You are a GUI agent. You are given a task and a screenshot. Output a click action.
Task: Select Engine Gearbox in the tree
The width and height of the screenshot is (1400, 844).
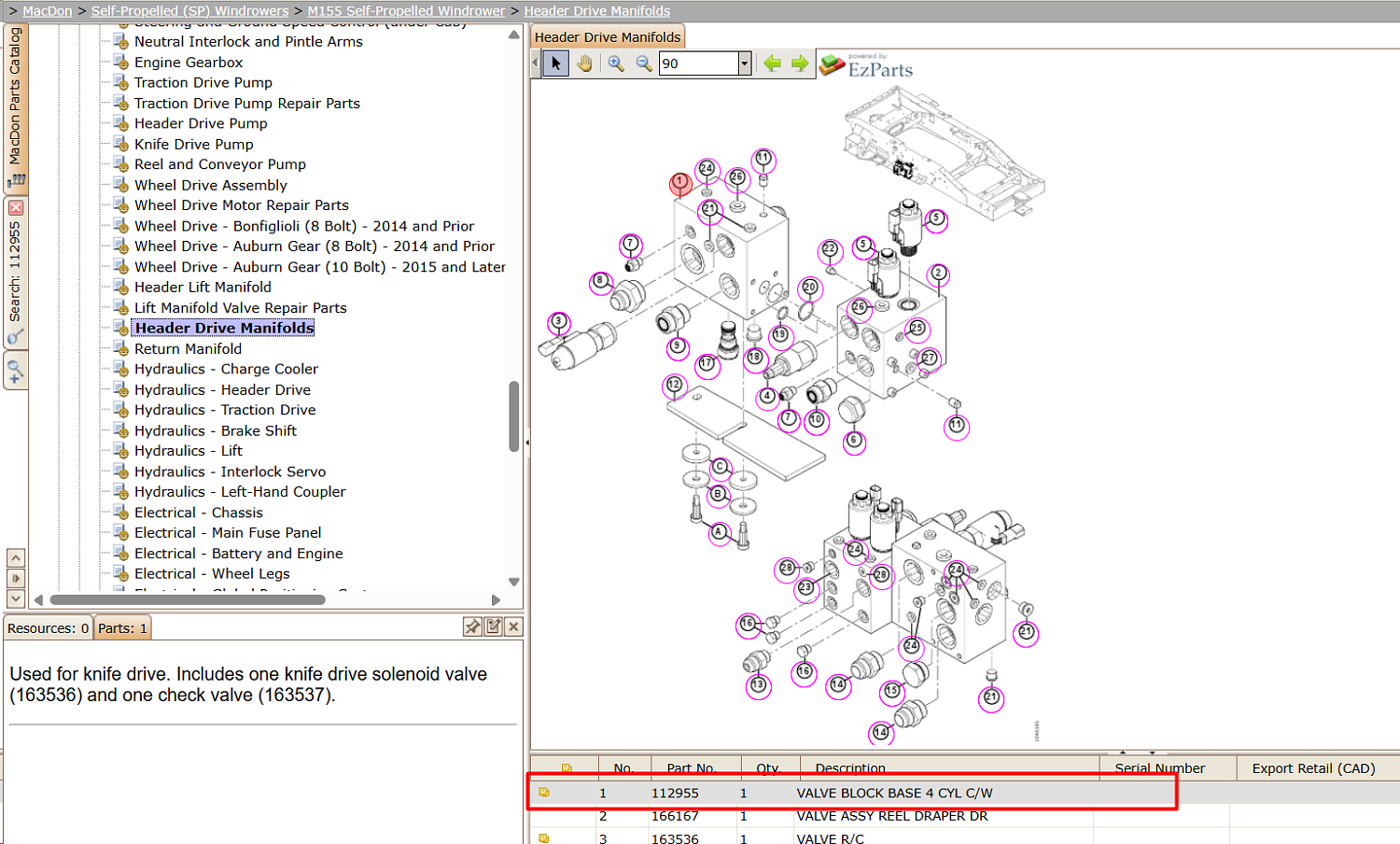point(189,63)
